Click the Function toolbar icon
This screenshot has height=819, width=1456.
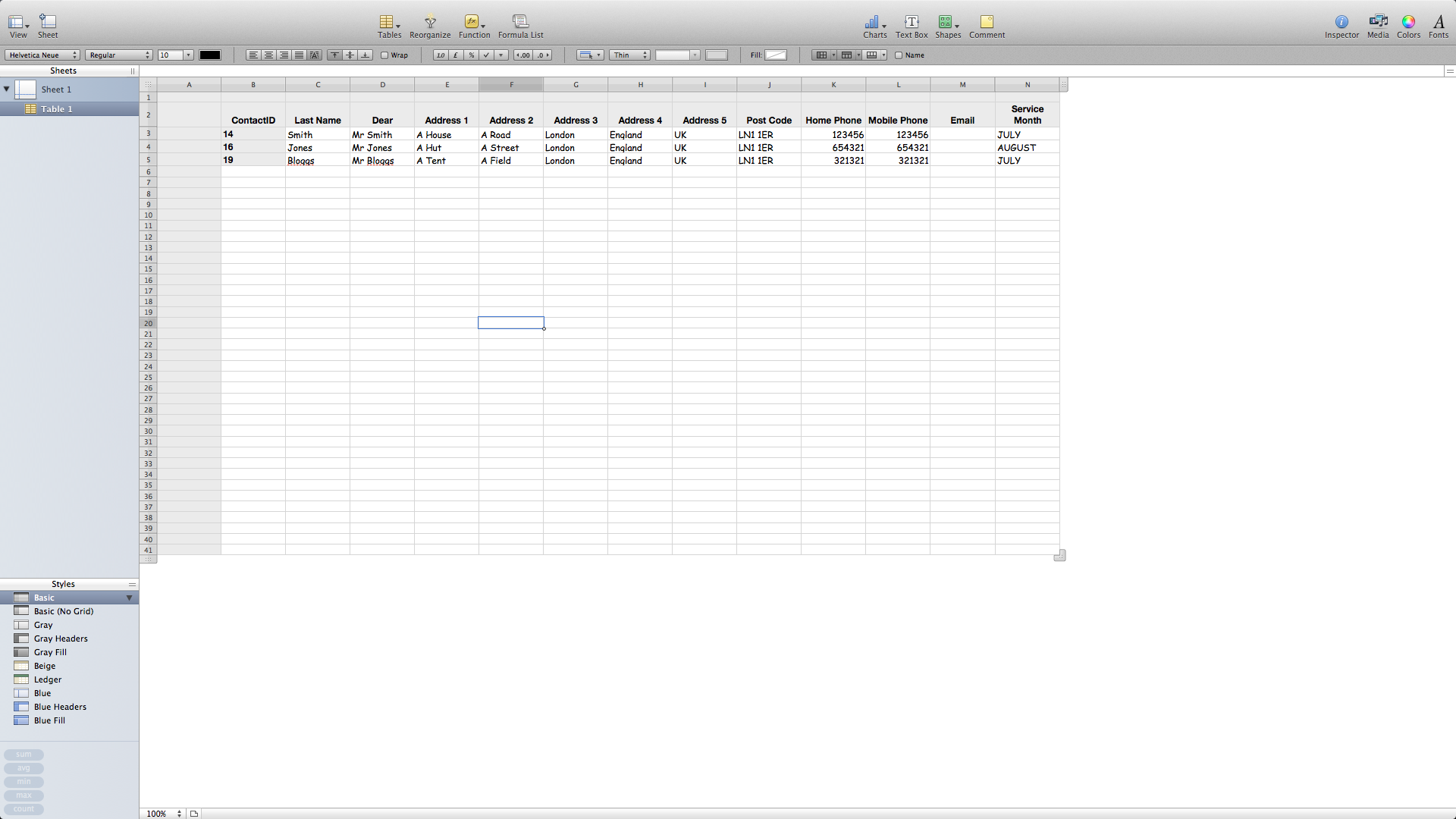pyautogui.click(x=472, y=22)
